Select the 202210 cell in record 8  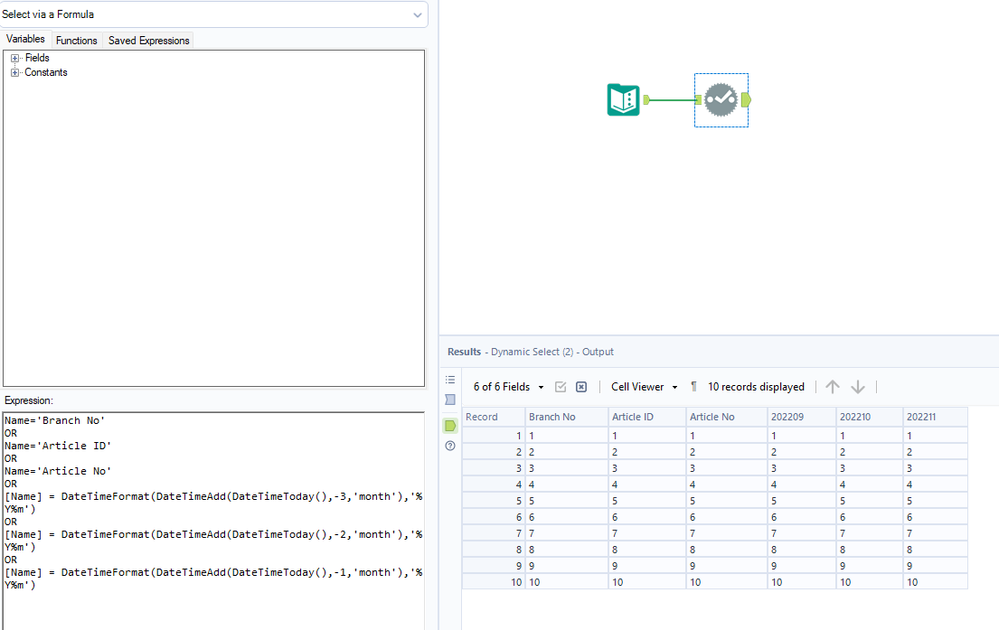(869, 550)
